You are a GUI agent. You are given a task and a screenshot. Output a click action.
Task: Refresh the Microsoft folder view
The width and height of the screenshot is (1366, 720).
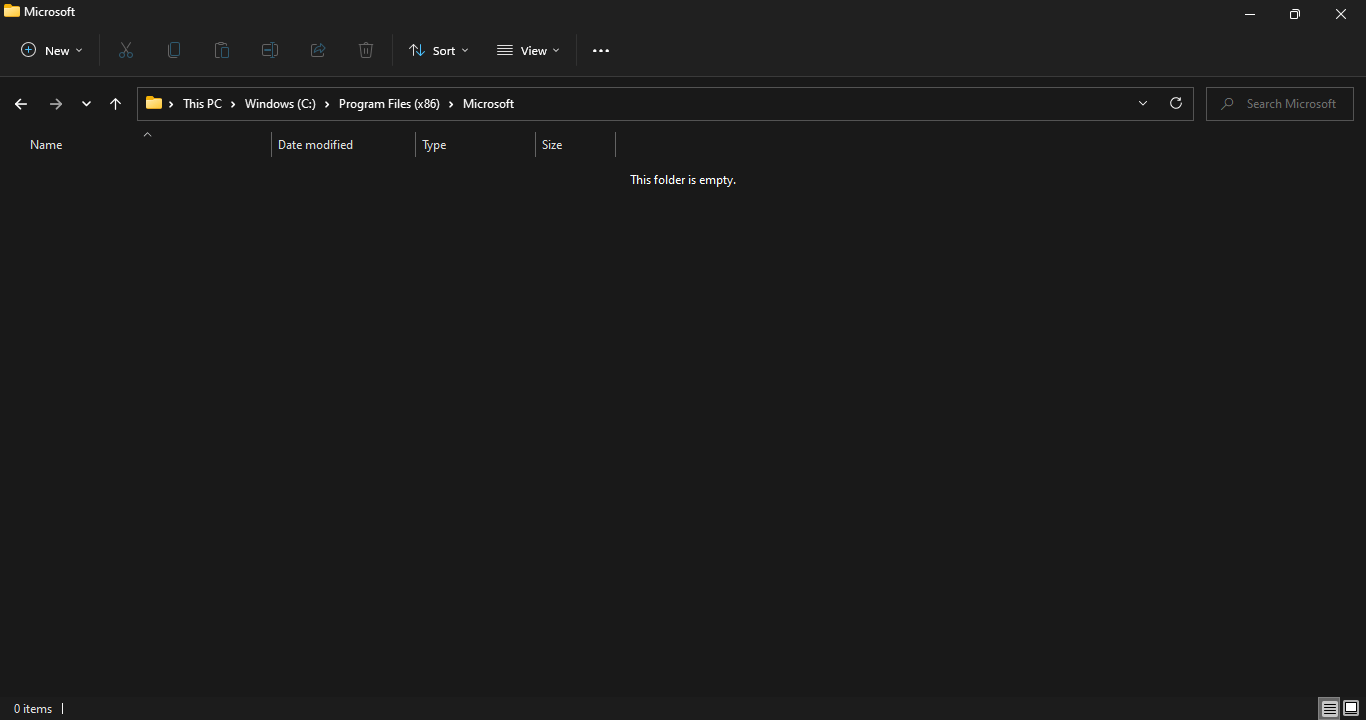tap(1176, 103)
